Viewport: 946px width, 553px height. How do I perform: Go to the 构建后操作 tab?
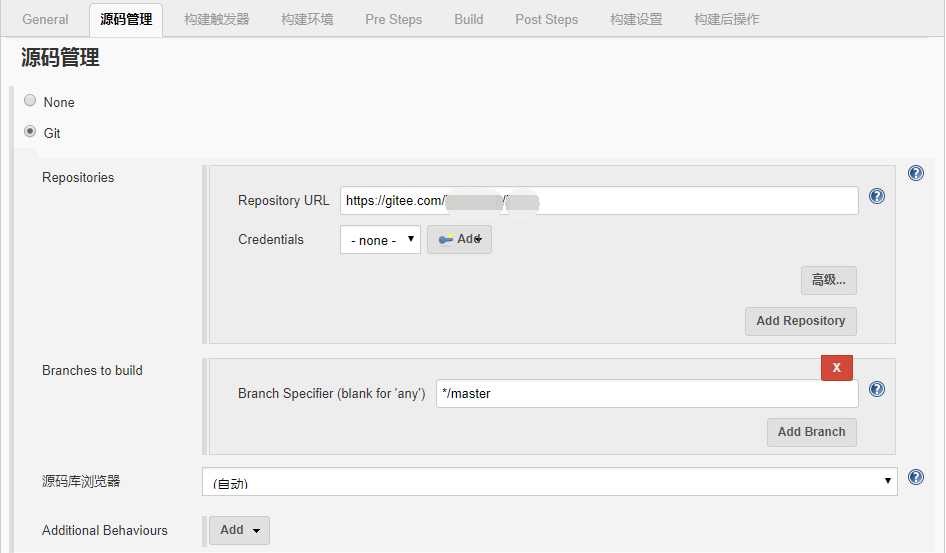(726, 19)
